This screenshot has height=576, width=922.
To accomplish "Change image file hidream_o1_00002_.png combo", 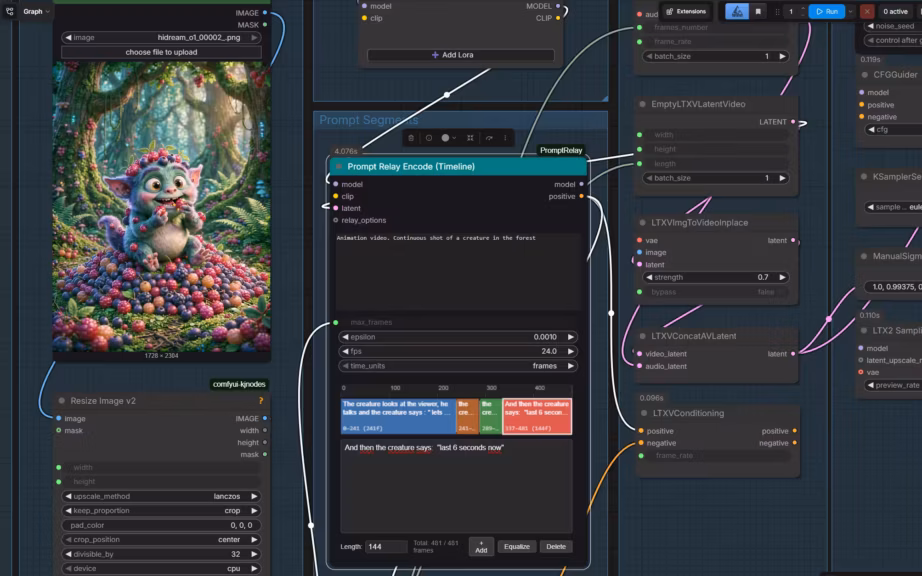I will 161,38.
